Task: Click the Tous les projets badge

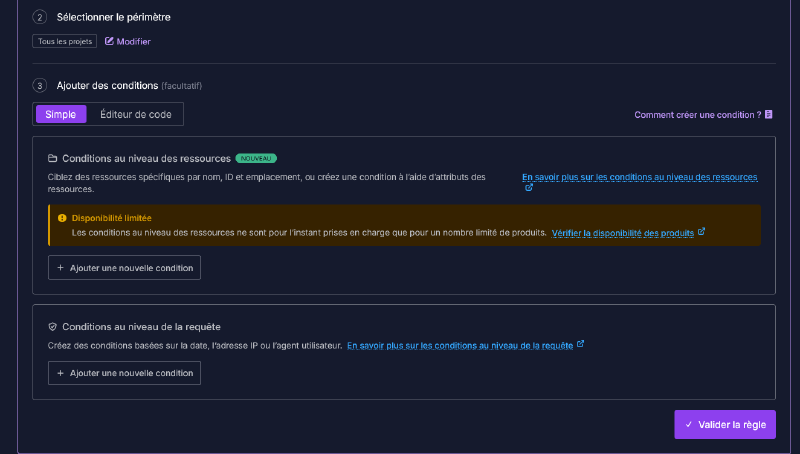Action: click(65, 41)
